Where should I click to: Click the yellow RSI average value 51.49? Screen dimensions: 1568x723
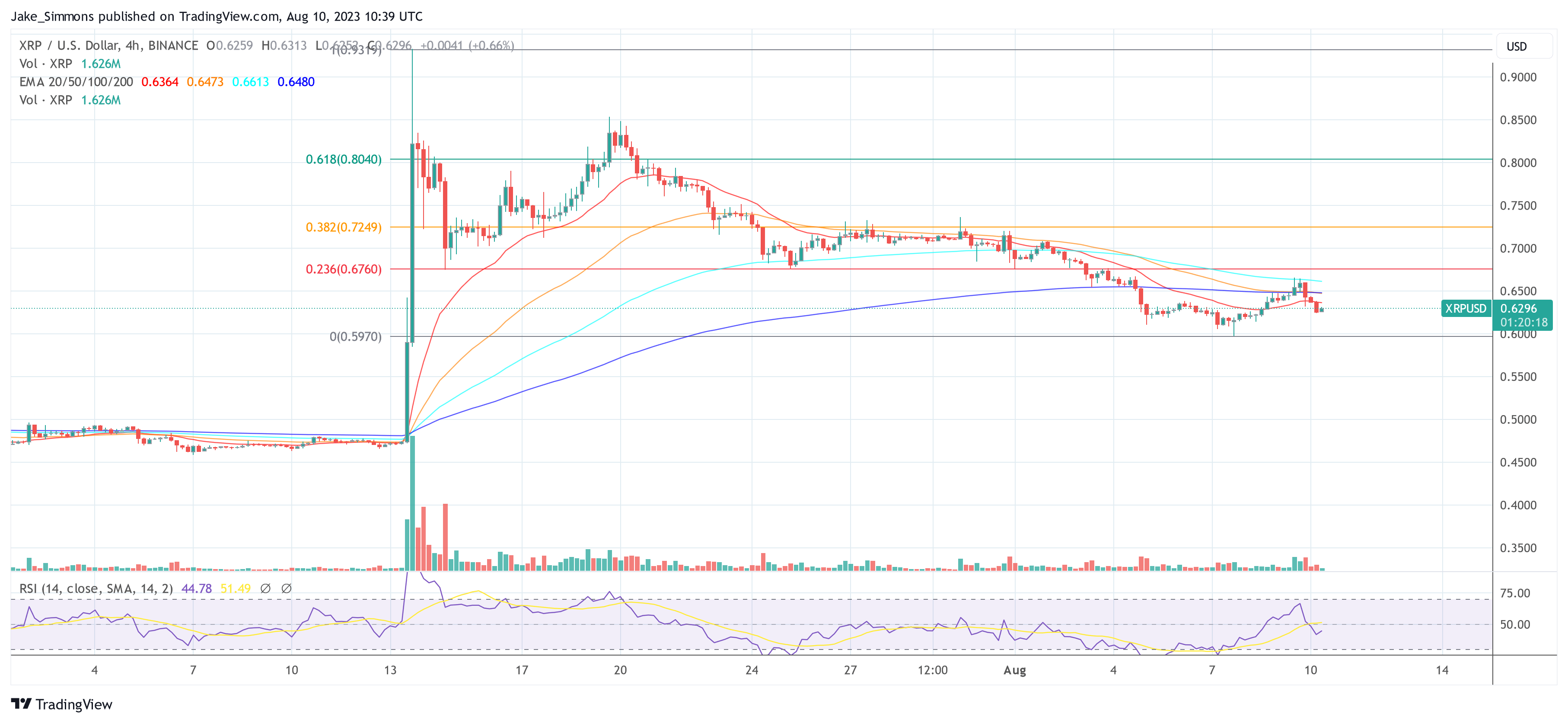tap(236, 589)
